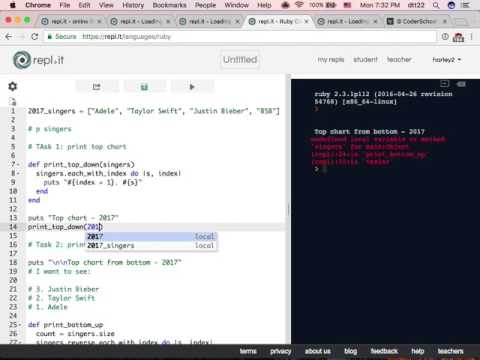
Task: Click line 7 def print_top_down(singers)
Action: [x=81, y=165]
